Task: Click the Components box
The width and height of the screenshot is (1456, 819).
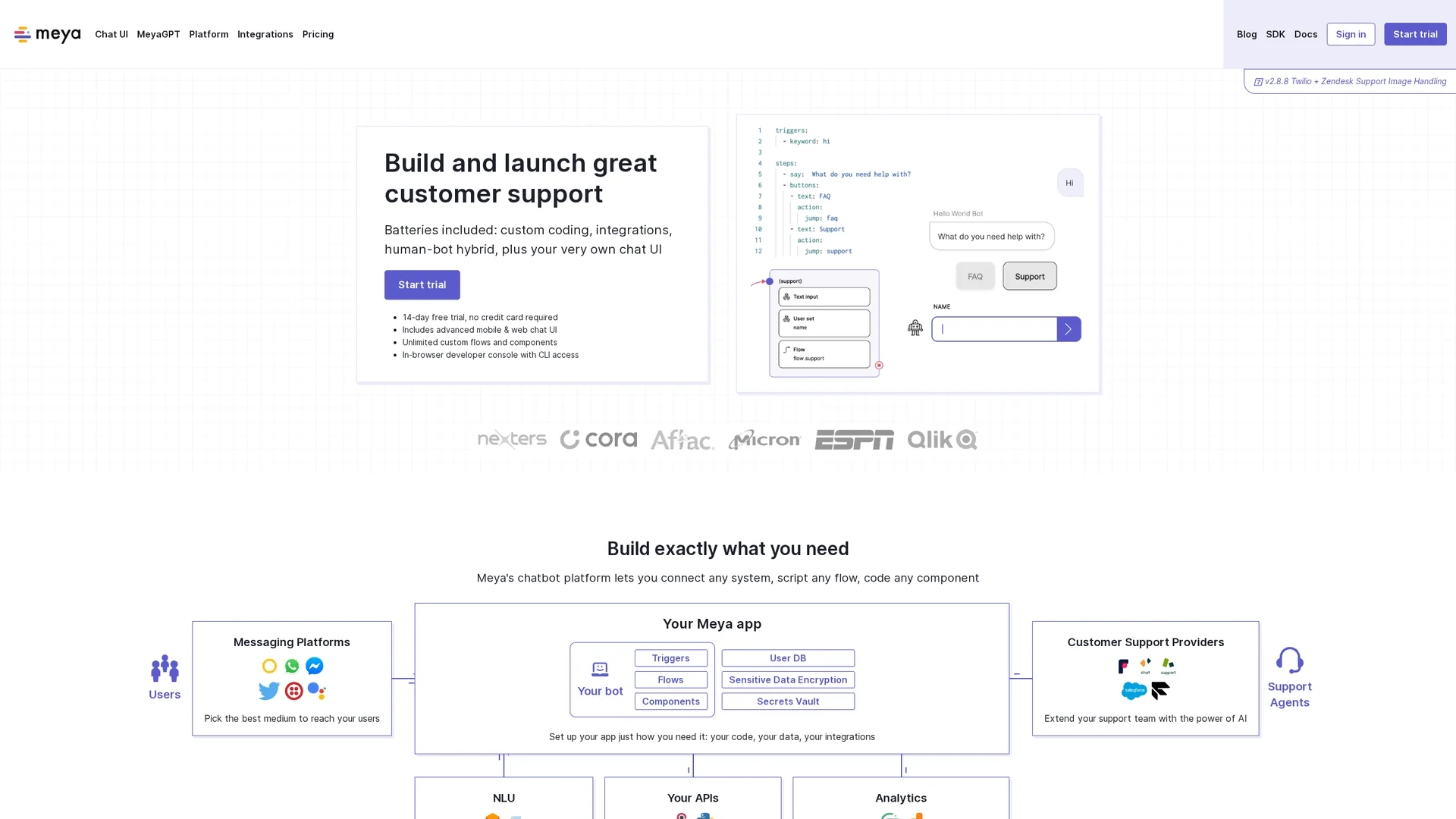Action: 670,701
